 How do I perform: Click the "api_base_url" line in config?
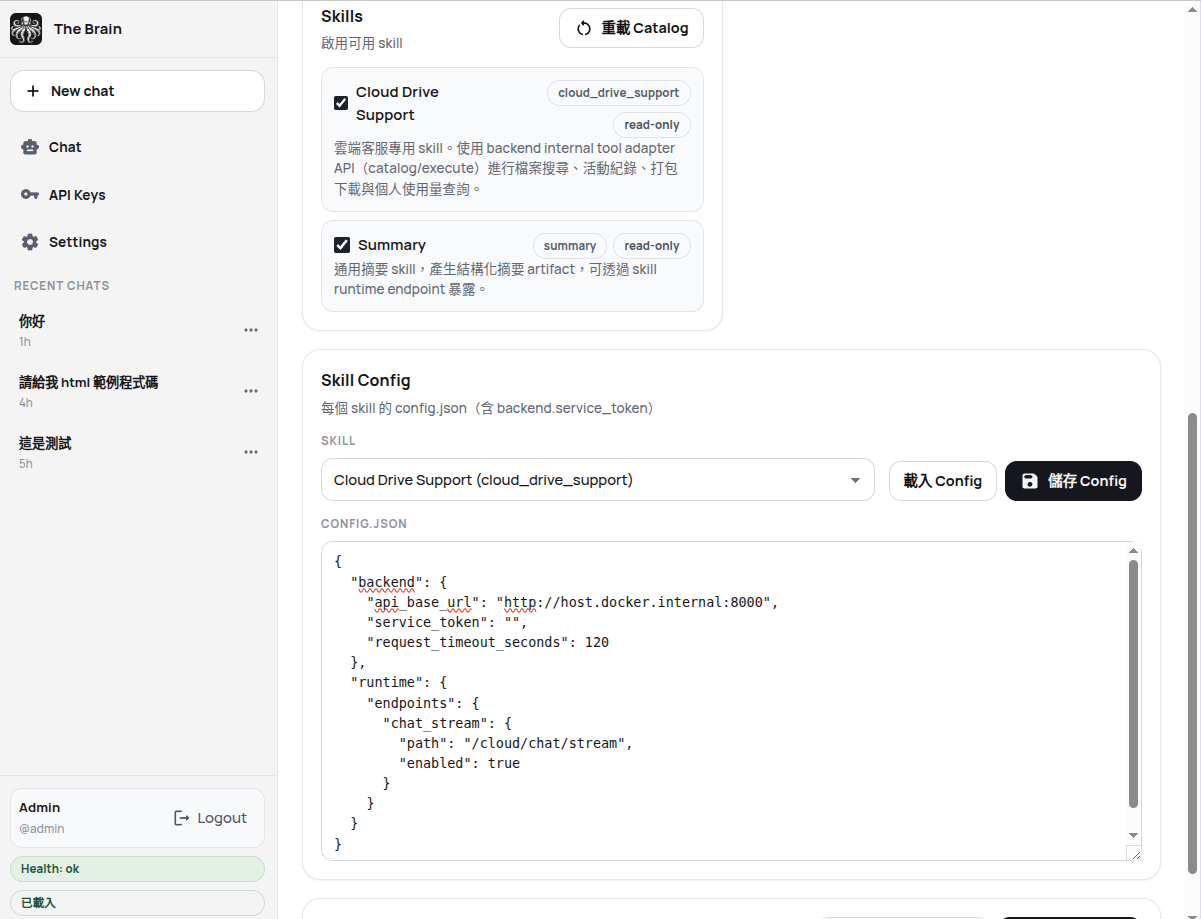(x=572, y=602)
